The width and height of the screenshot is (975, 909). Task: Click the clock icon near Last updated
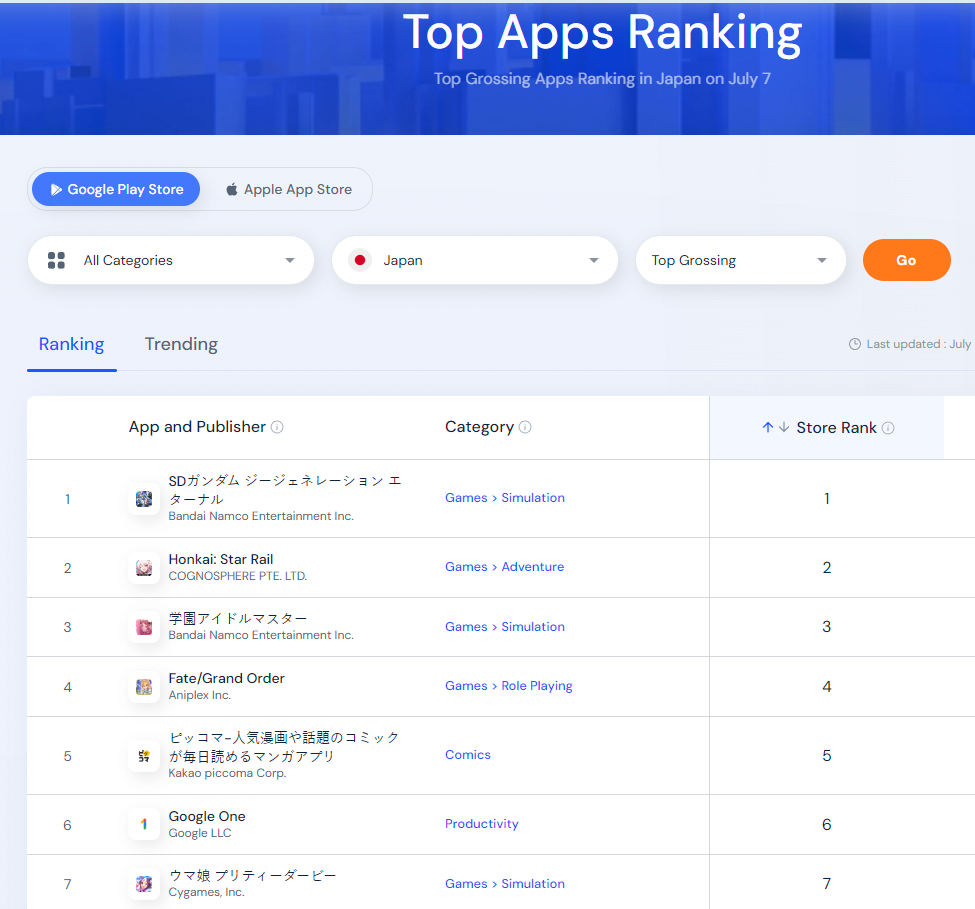tap(855, 344)
